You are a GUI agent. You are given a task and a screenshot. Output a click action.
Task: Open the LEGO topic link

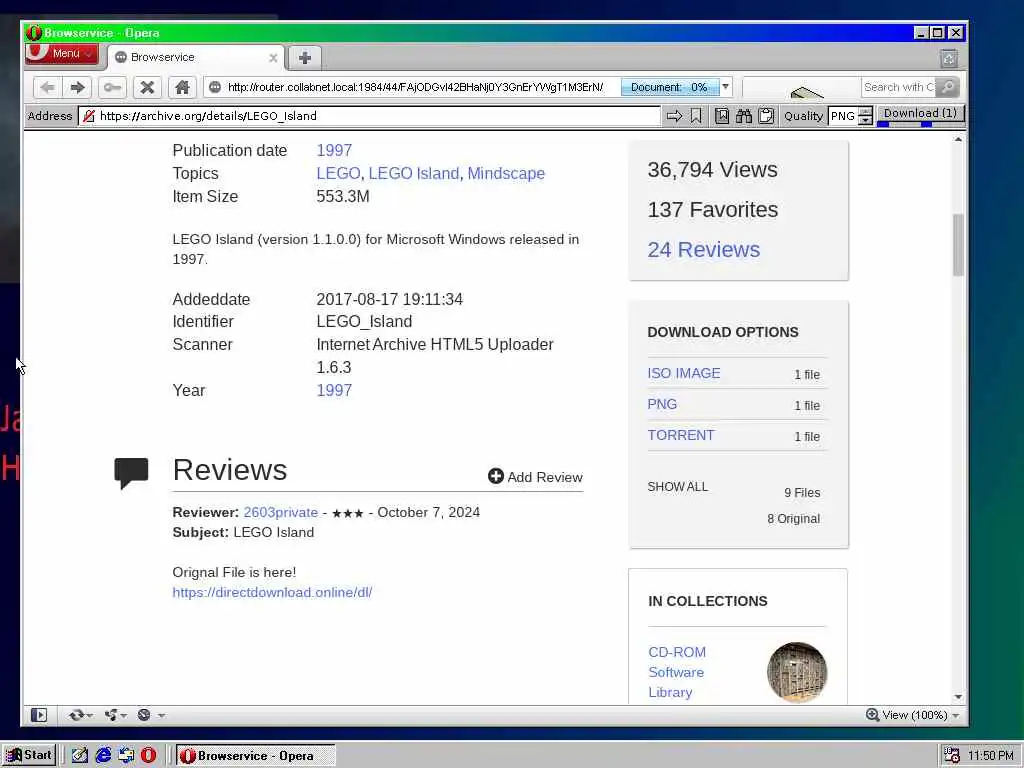[x=338, y=173]
